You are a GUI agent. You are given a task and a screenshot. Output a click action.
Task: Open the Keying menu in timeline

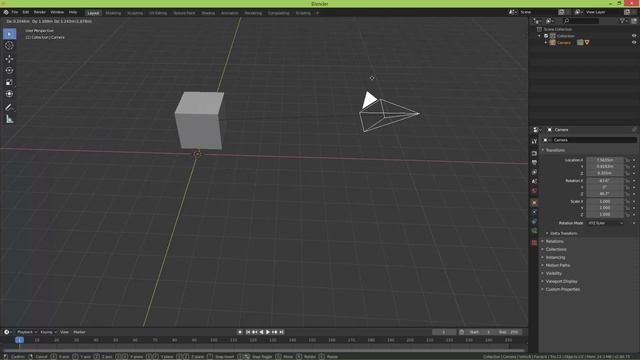point(48,332)
